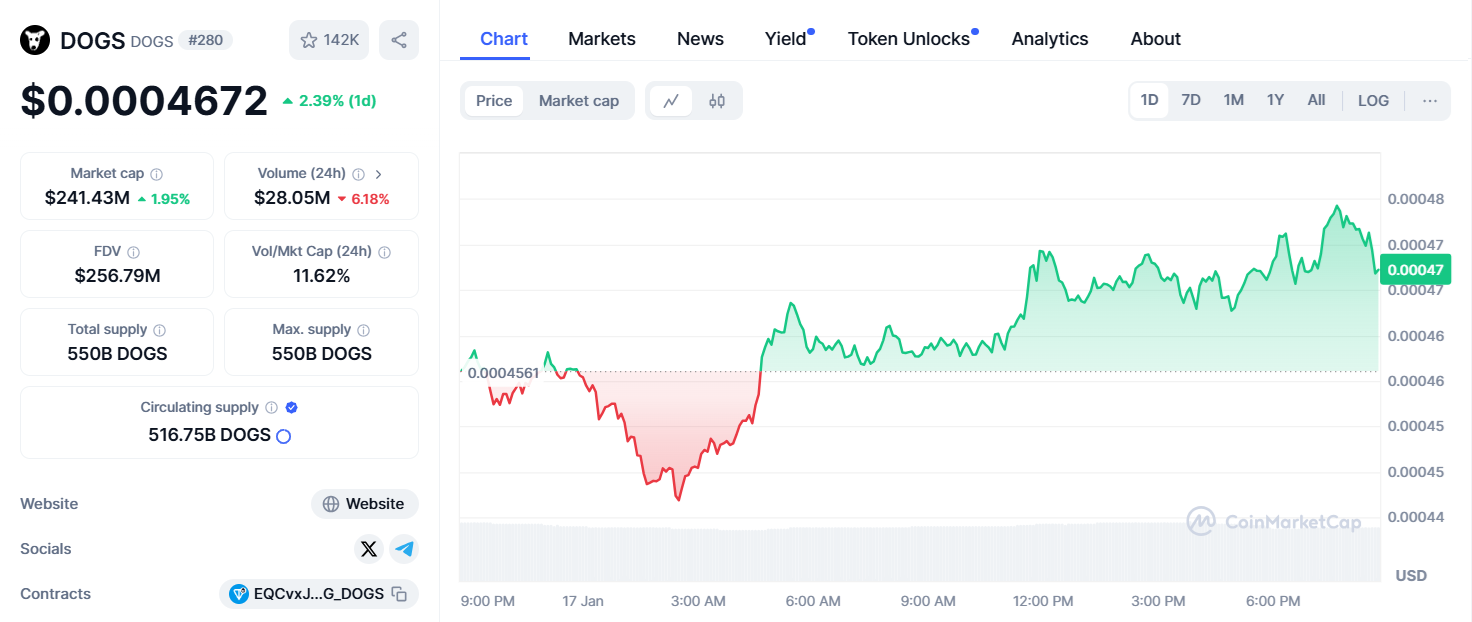This screenshot has height=622, width=1472.
Task: Click the 516.75B DOGS circulating supply value
Action: [x=209, y=435]
